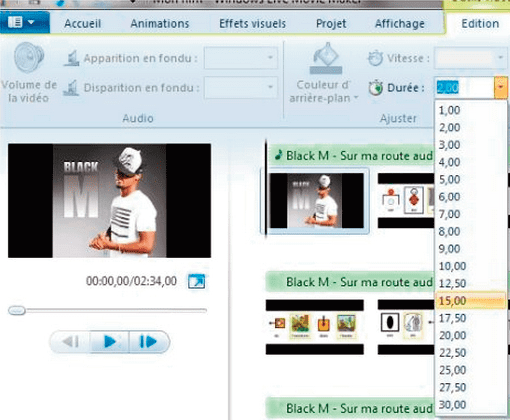Image resolution: width=510 pixels, height=420 pixels.
Task: Open the Animations tab
Action: tap(160, 24)
